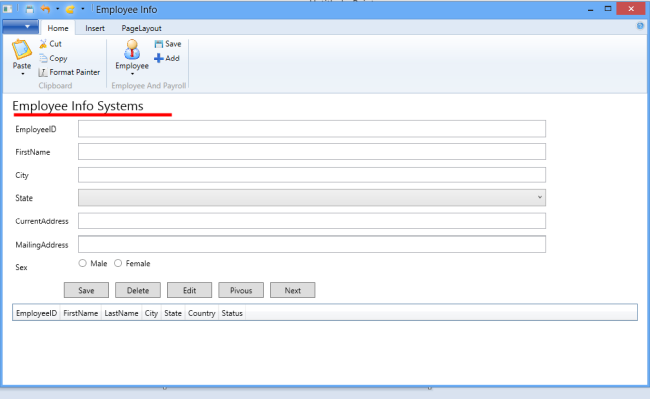
Task: Open the ribbon help icon
Action: [640, 26]
